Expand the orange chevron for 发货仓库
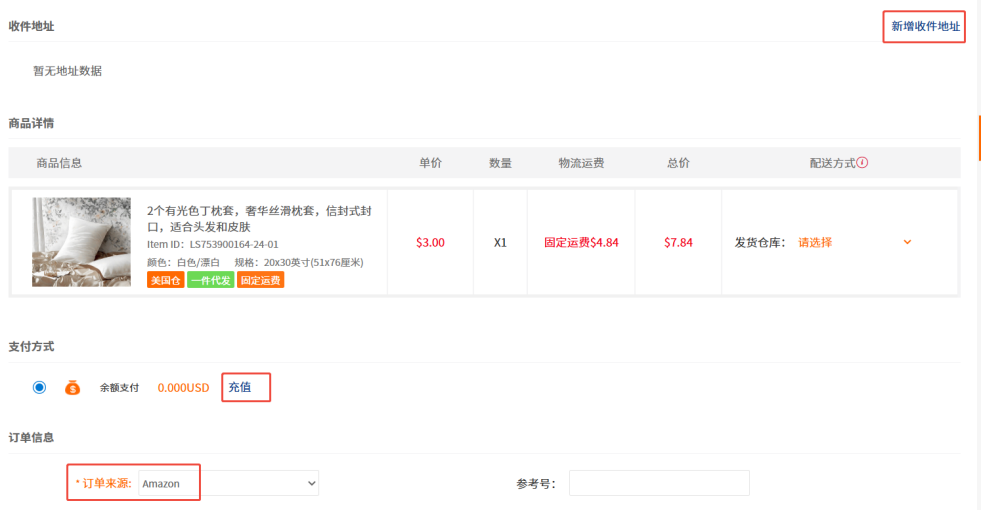 coord(907,242)
